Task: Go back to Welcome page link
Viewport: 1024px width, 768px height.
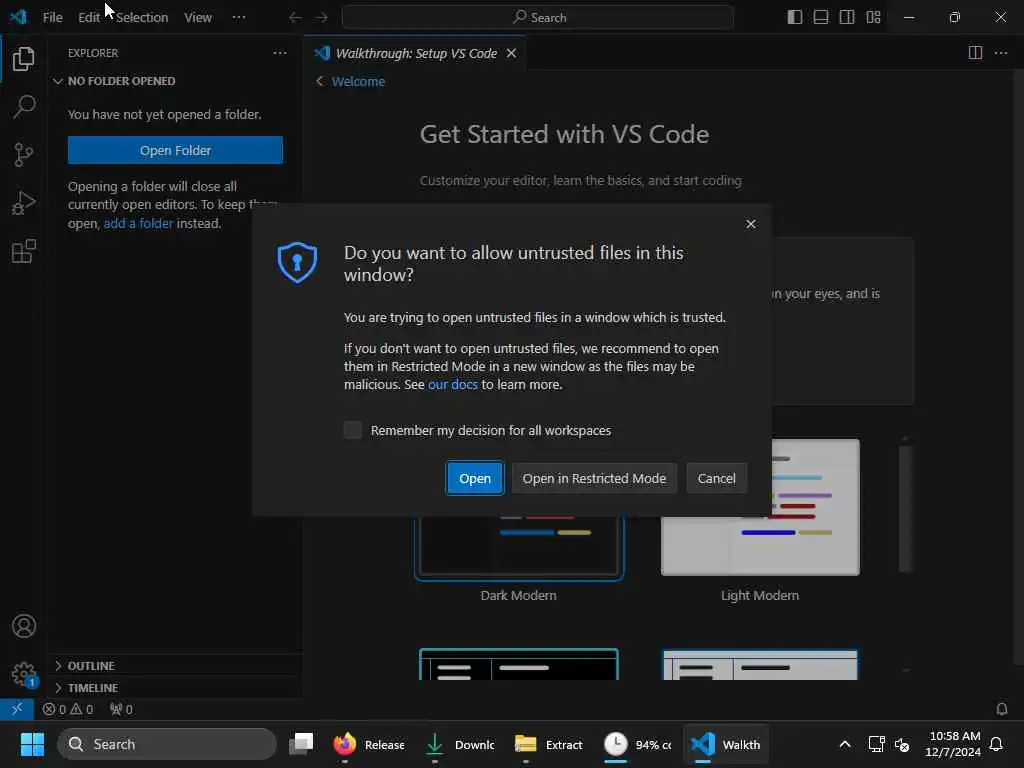Action: [358, 82]
